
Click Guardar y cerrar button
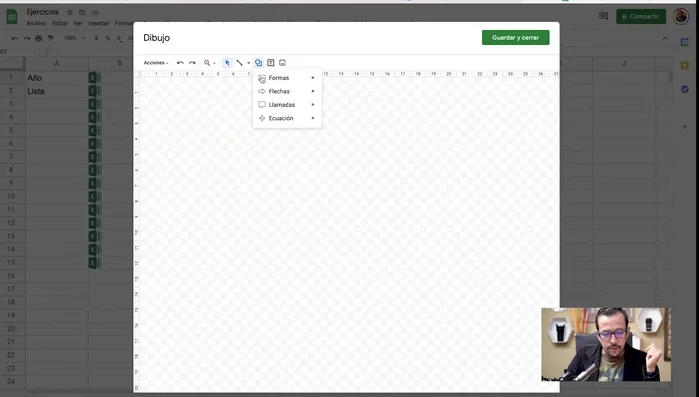coord(515,37)
